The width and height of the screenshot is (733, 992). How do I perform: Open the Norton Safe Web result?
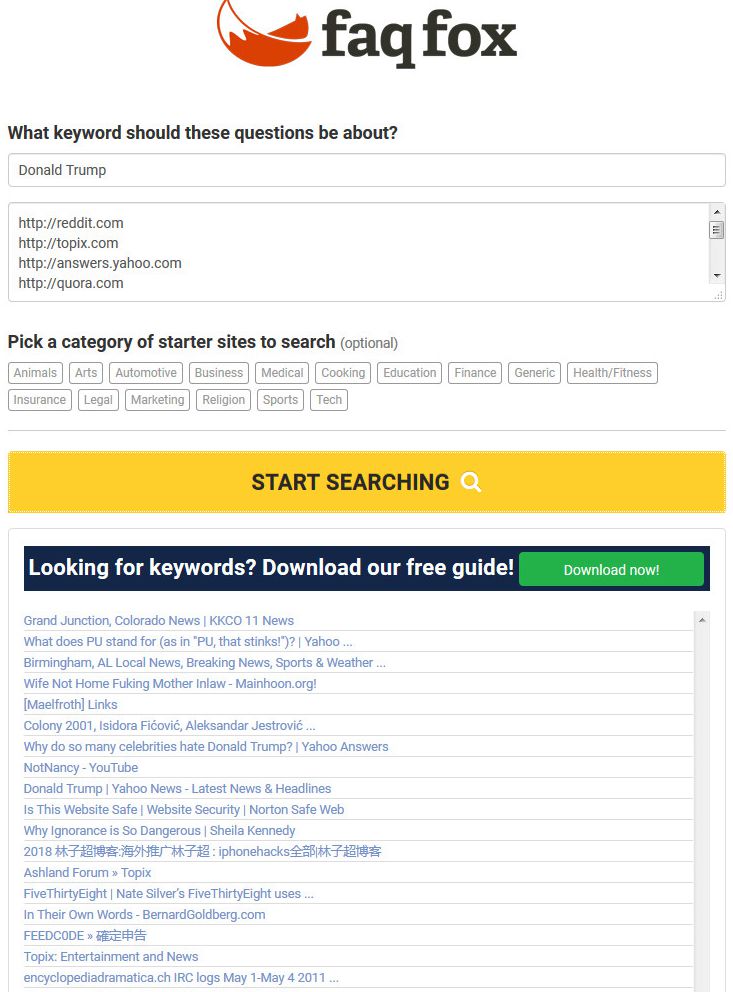[x=184, y=809]
